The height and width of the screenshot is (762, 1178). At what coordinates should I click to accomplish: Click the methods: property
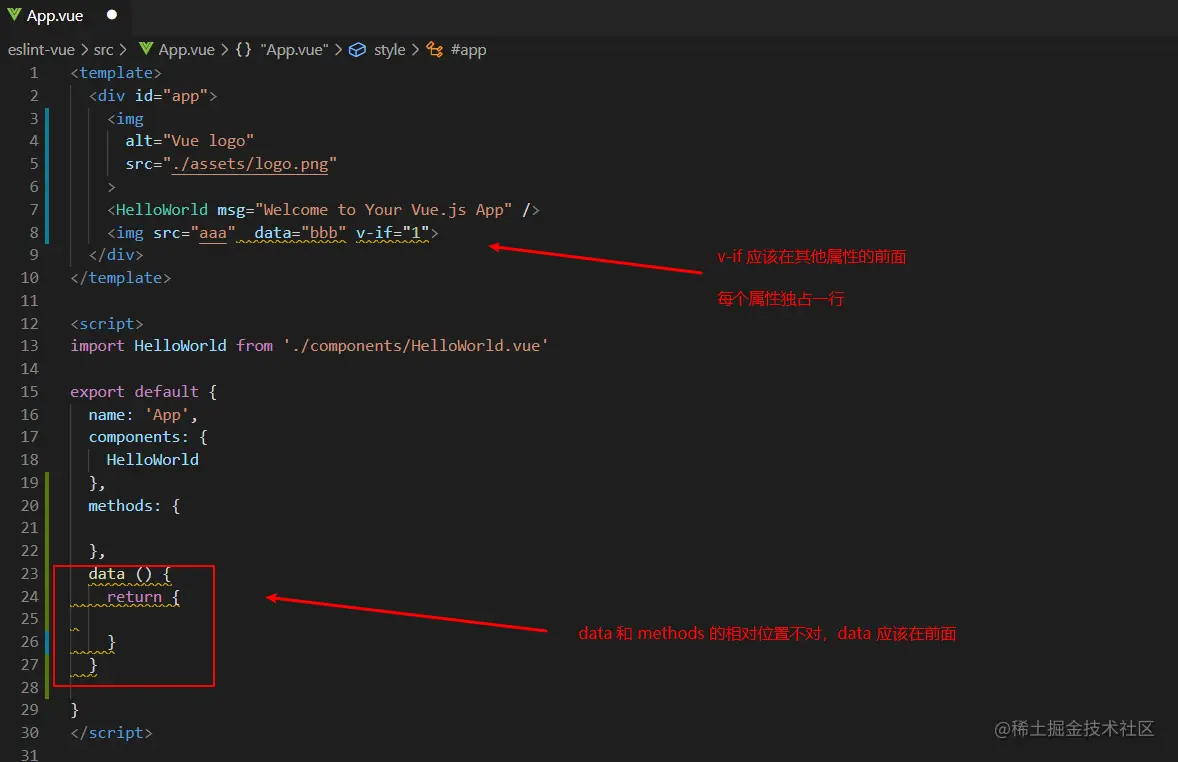125,506
